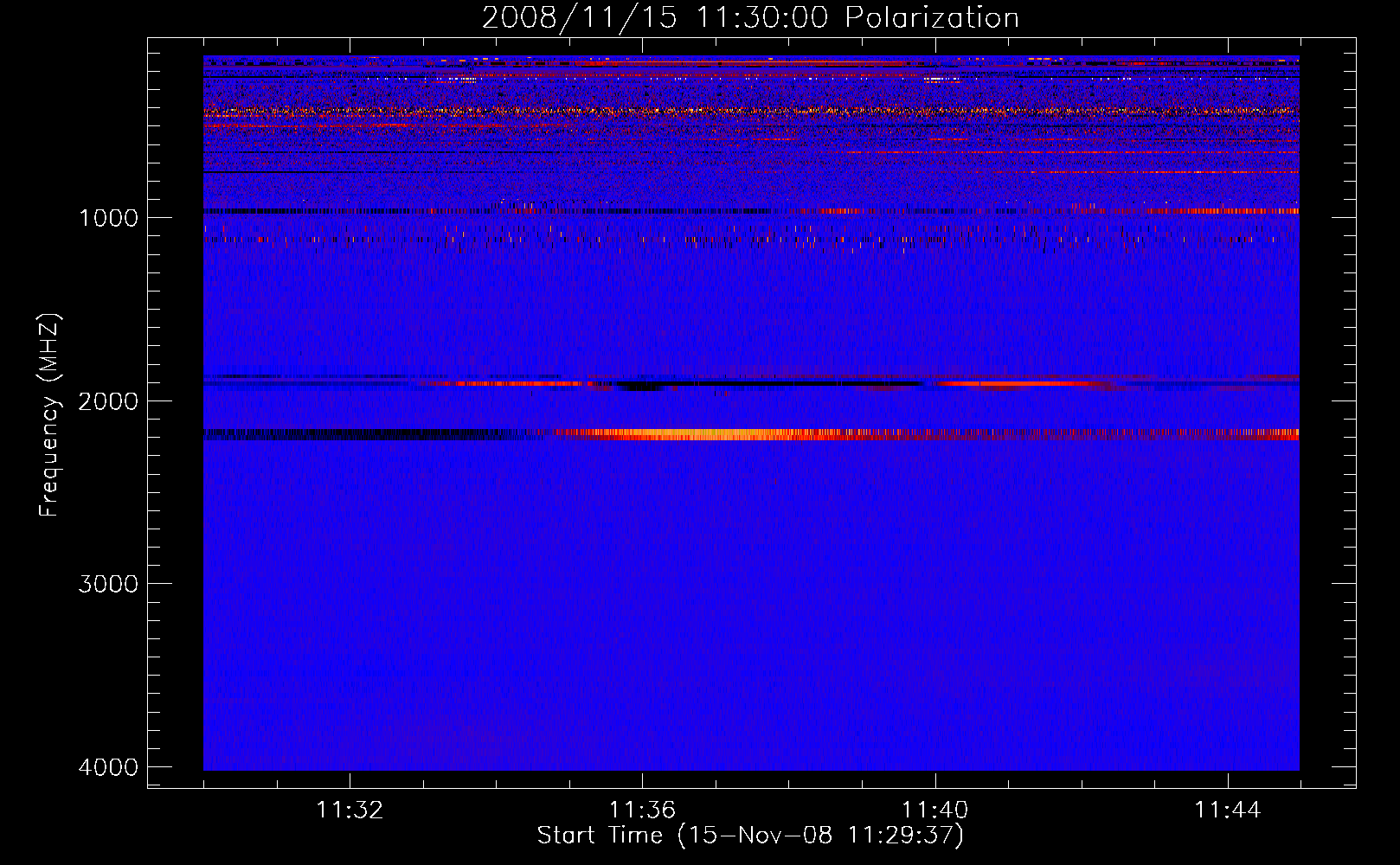This screenshot has width=1400, height=865.
Task: Click the 2000 frequency tick label
Action: coord(108,400)
